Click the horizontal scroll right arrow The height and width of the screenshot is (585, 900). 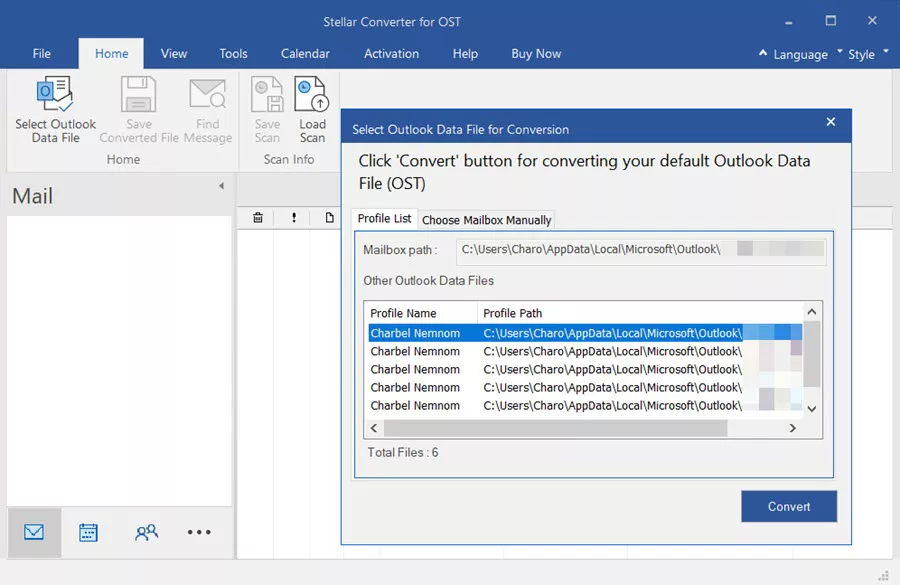(x=793, y=428)
